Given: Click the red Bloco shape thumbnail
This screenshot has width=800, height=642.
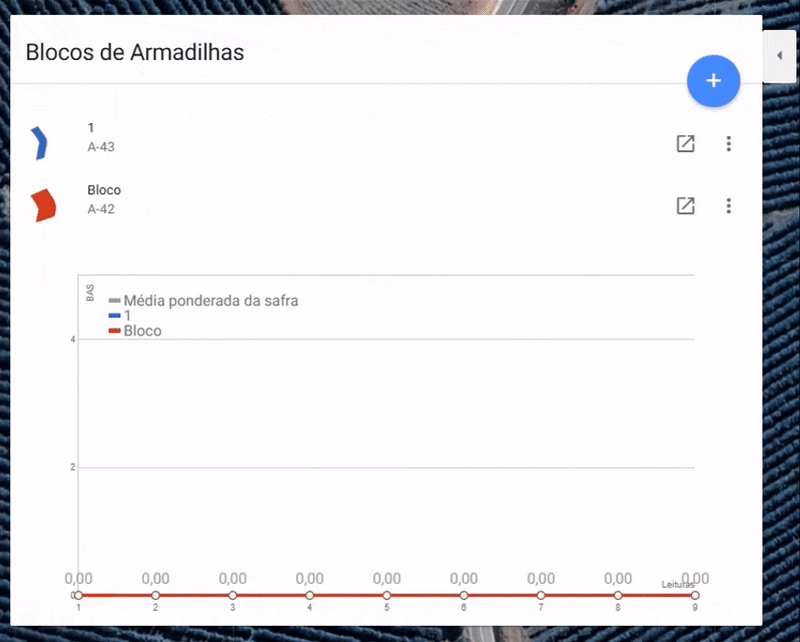Looking at the screenshot, I should coord(43,205).
